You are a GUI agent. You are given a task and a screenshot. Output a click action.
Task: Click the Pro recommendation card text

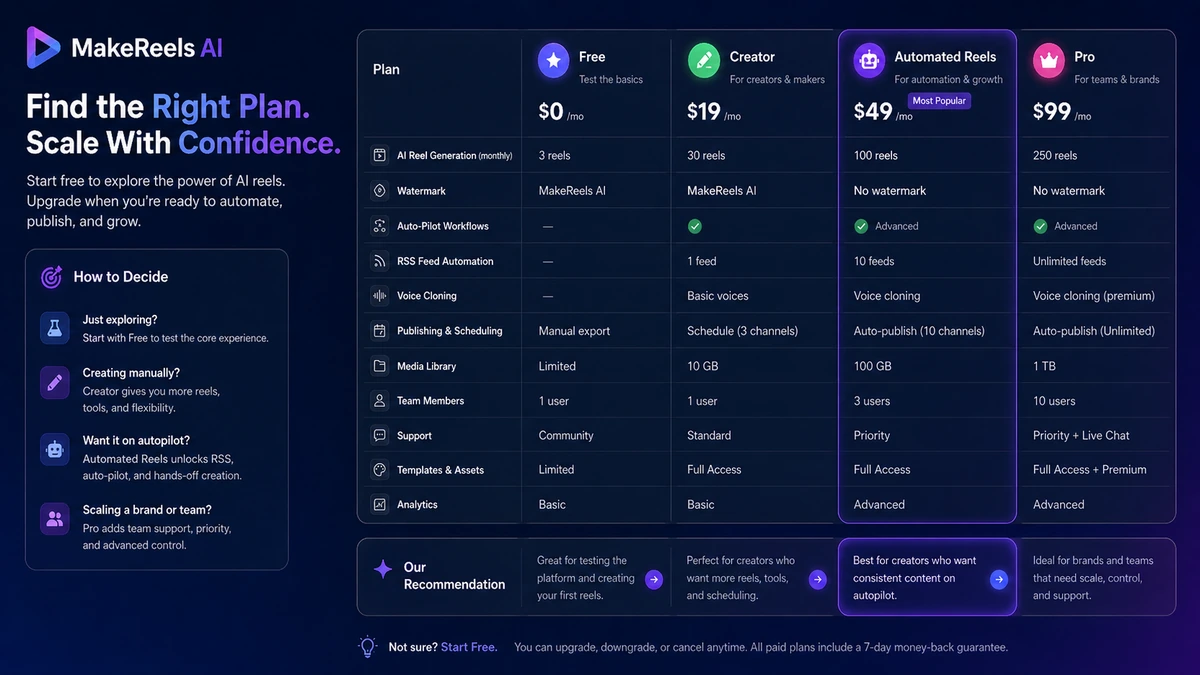(1093, 578)
